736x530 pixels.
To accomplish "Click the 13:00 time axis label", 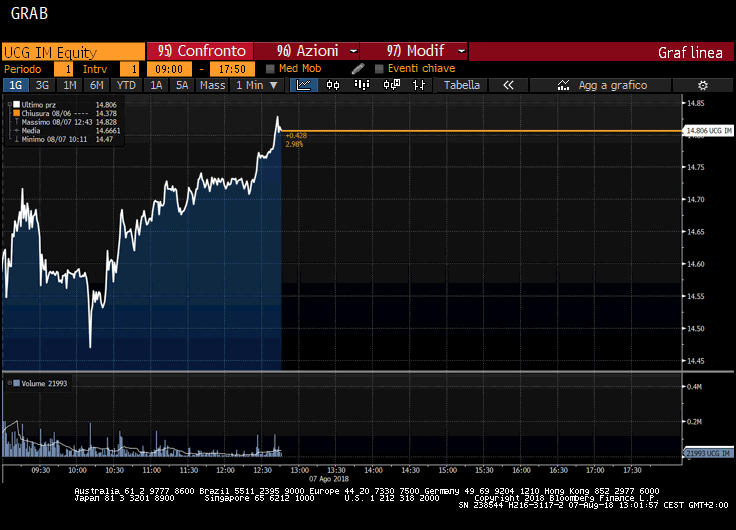I will point(299,470).
